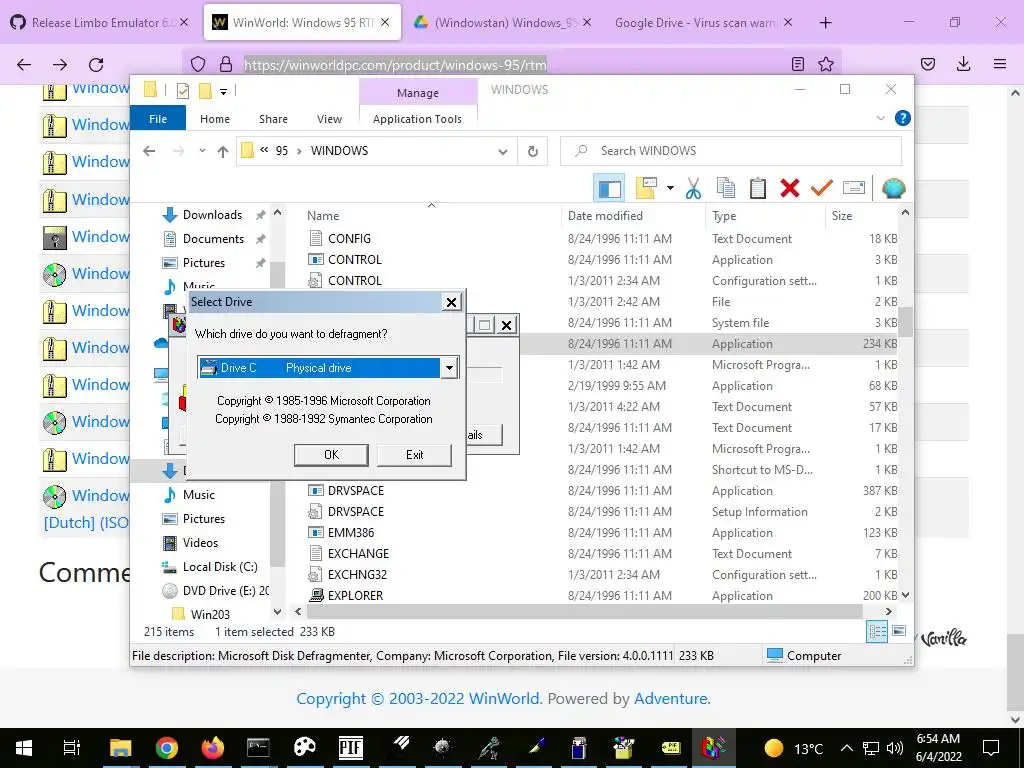Screen dimensions: 1024x768
Task: Click the red X Delete icon
Action: click(x=790, y=188)
